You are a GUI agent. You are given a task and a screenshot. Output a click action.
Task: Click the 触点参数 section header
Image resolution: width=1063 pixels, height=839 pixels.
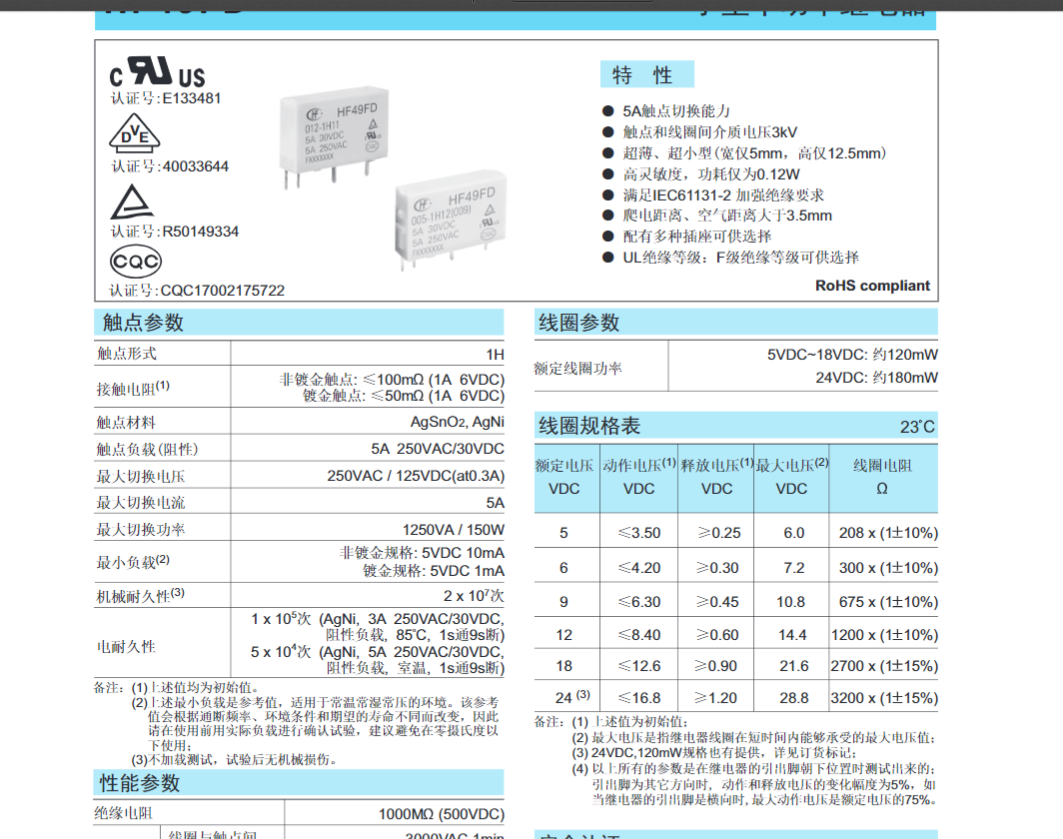144,322
